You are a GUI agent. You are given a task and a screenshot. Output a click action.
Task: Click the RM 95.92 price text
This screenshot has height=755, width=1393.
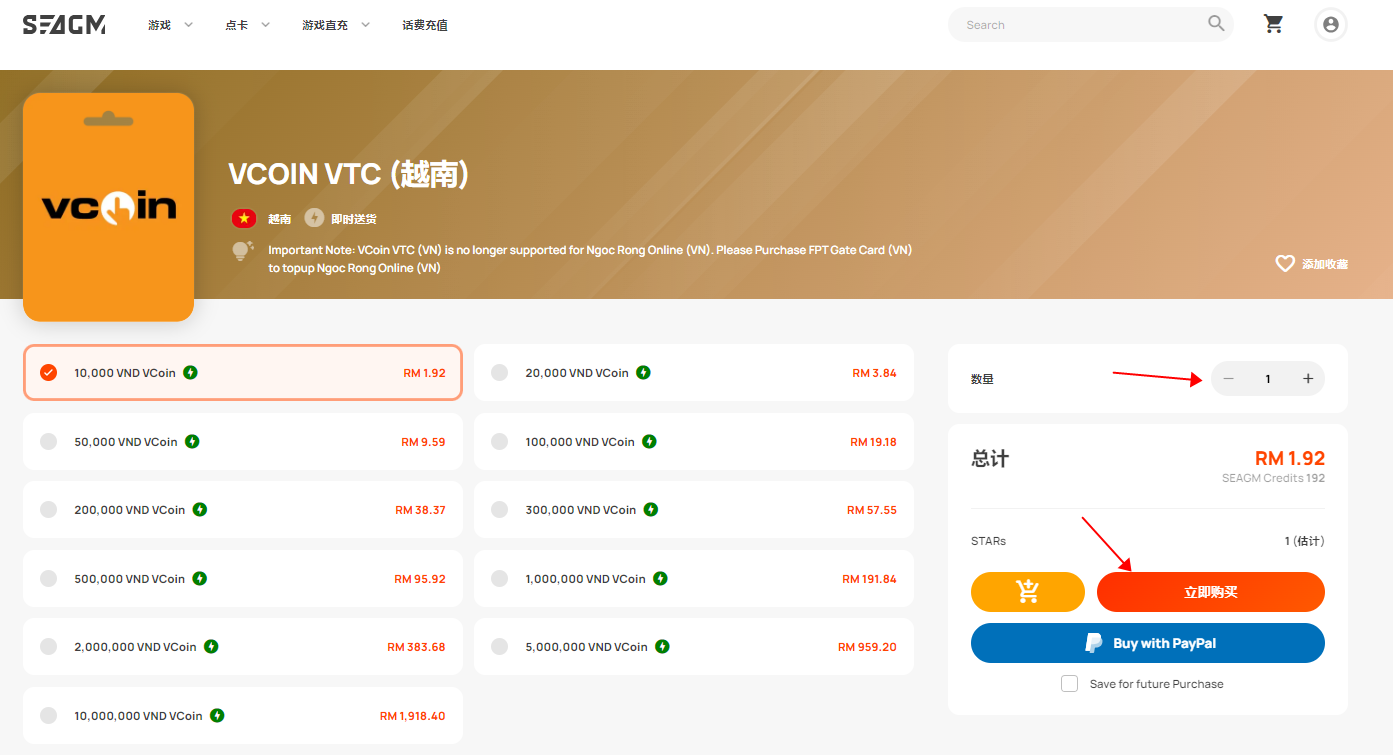(420, 579)
